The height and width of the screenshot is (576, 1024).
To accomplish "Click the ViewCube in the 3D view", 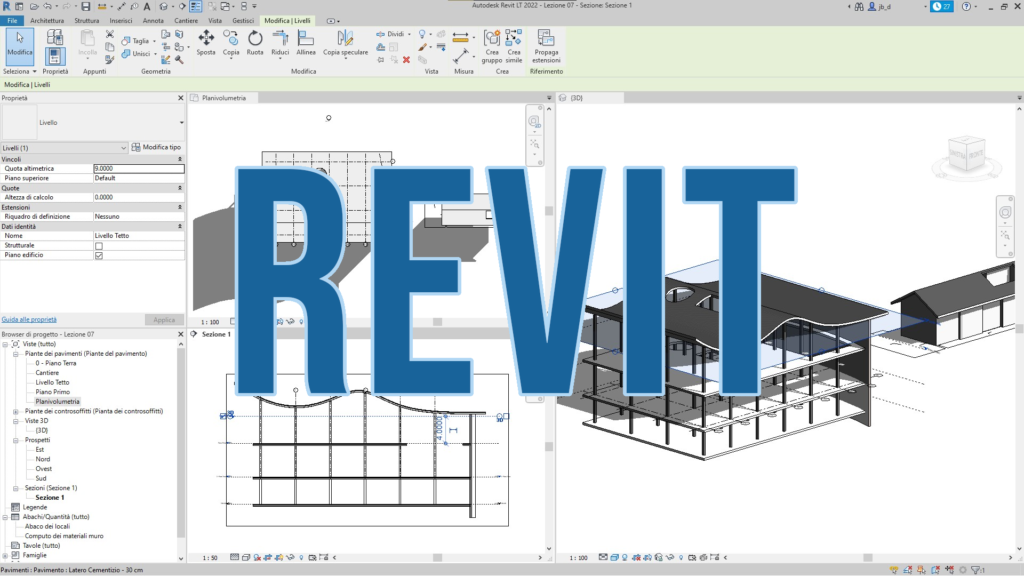I will 967,154.
